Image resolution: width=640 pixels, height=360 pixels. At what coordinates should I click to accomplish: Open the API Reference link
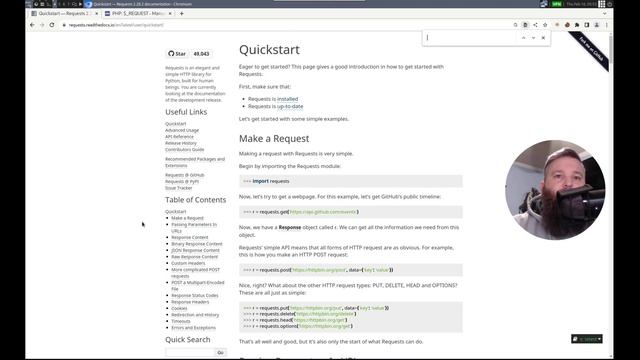180,137
